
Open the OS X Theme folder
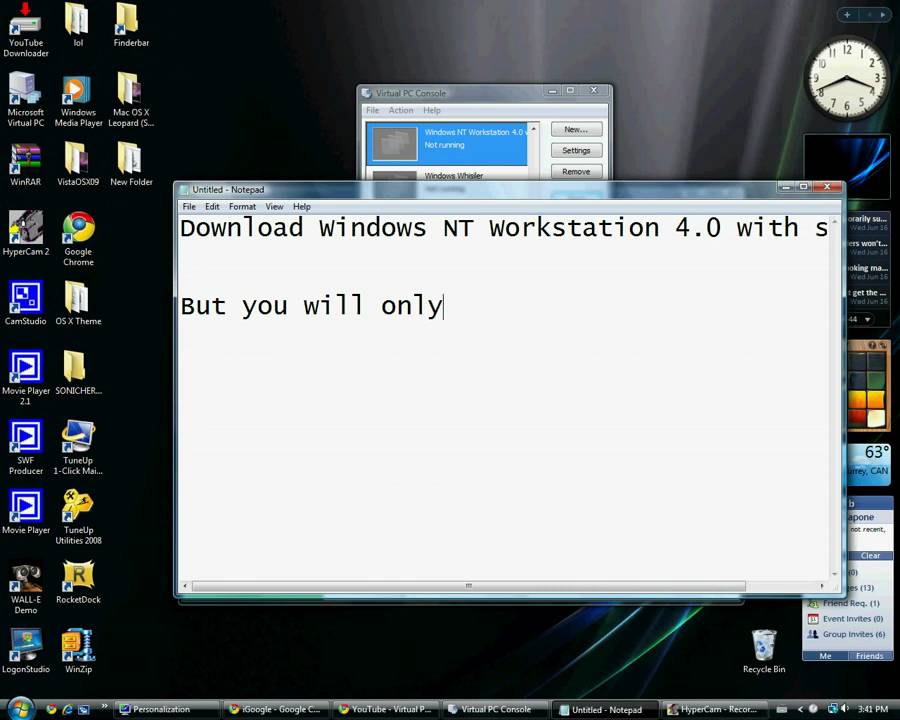(78, 304)
